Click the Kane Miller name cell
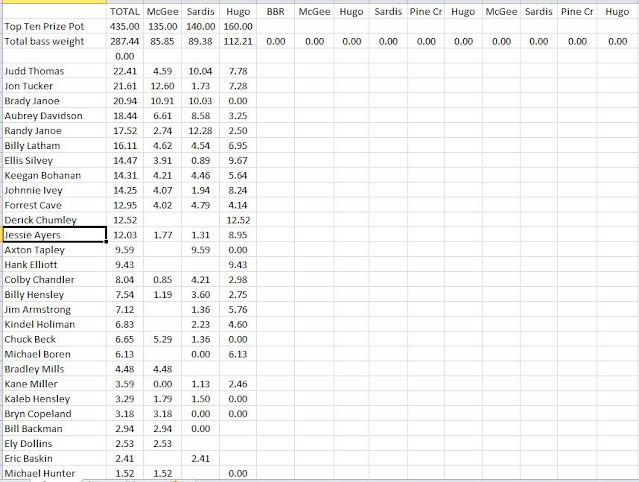The width and height of the screenshot is (639, 482). pos(55,384)
